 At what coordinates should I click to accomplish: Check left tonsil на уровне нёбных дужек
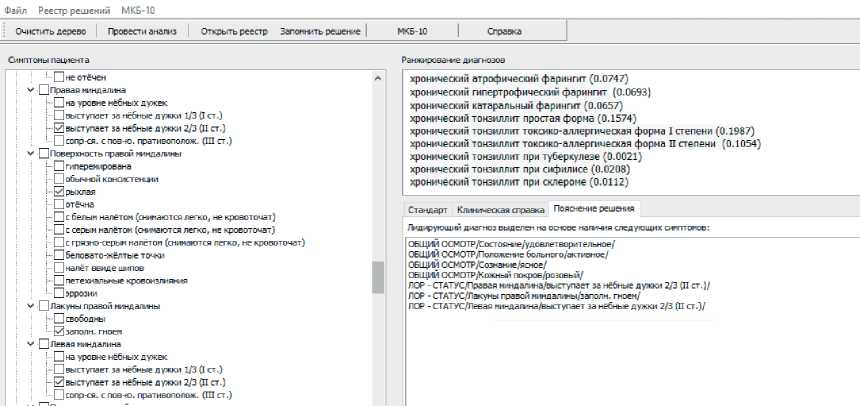(59, 357)
